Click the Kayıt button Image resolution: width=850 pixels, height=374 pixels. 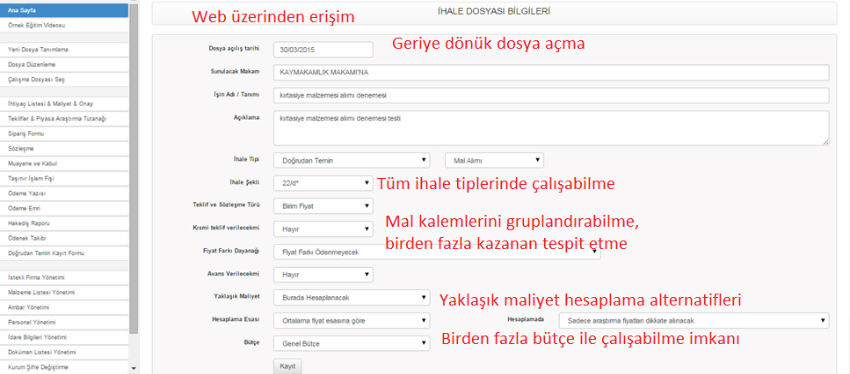point(287,366)
